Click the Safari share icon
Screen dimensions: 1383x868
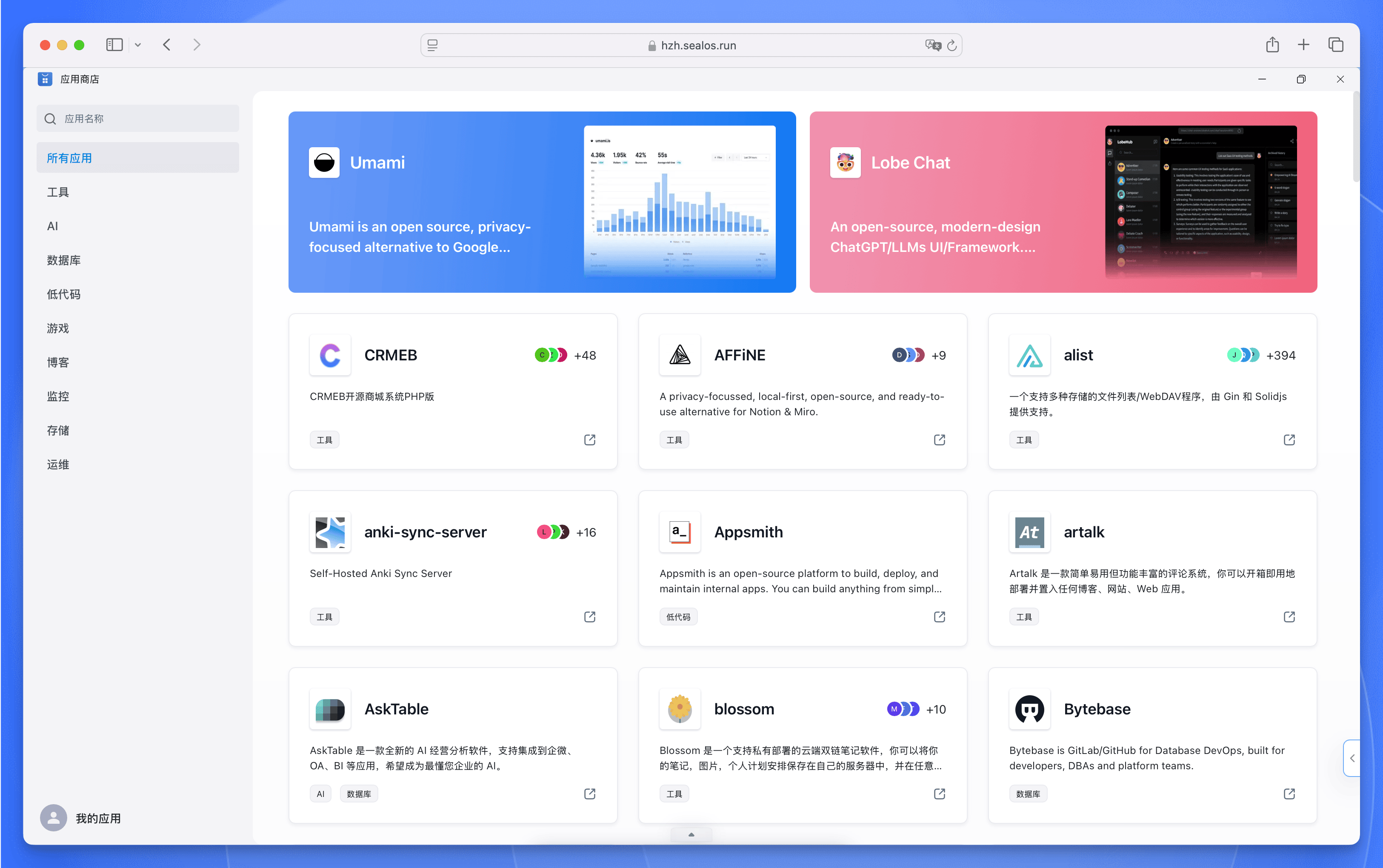[1272, 45]
